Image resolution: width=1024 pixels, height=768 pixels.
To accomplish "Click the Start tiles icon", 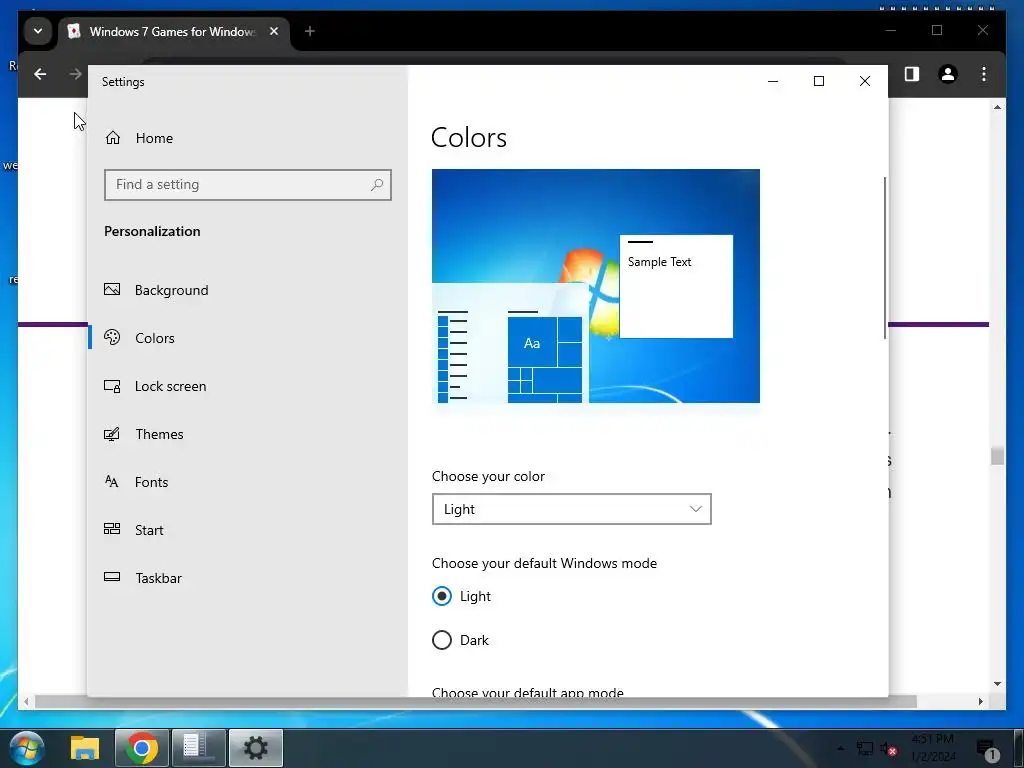I will click(112, 529).
